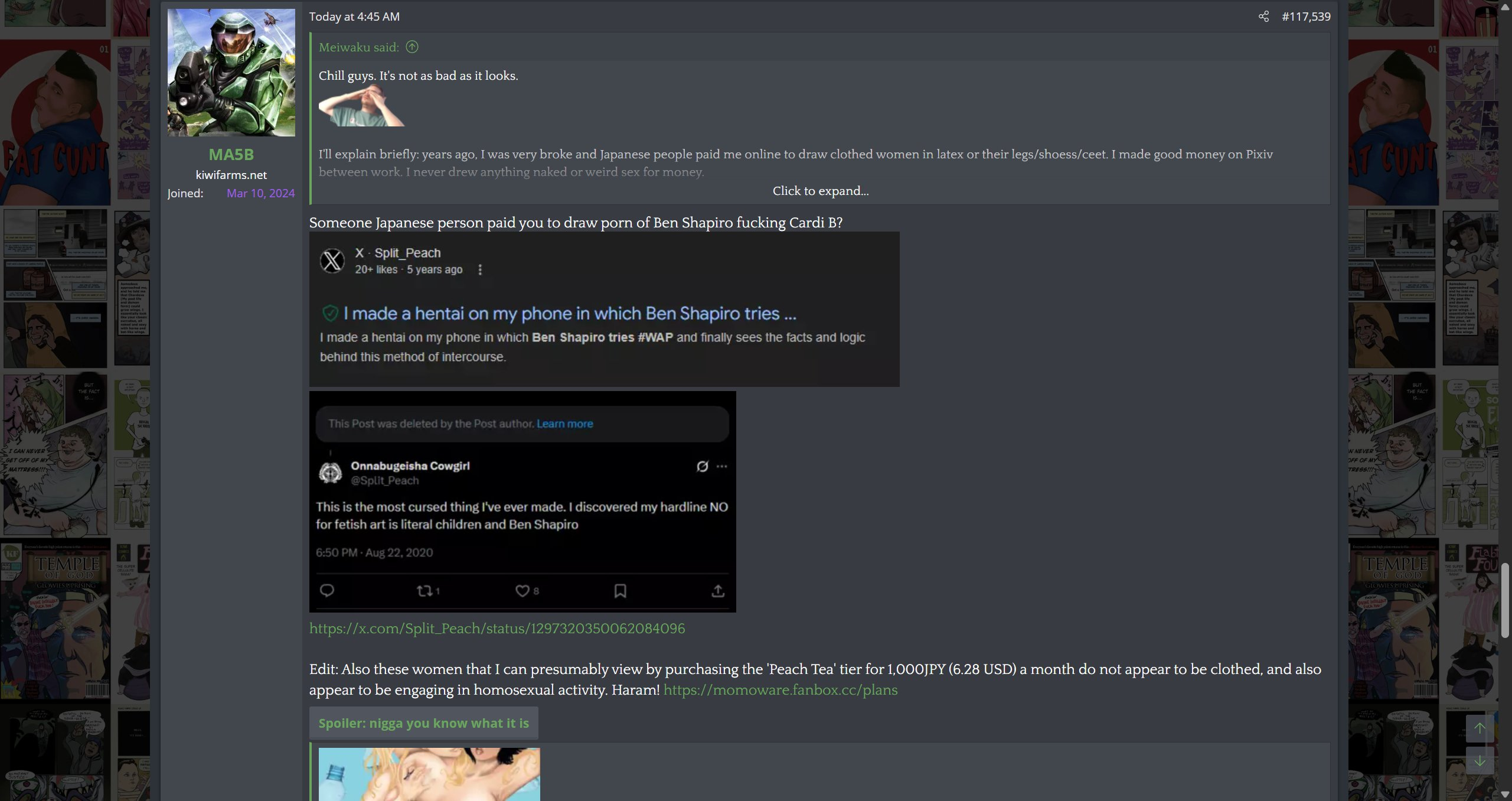Screen dimensions: 1512x801
Task: Click the post timestamp Today at 4:45 AM
Action: [x=354, y=17]
